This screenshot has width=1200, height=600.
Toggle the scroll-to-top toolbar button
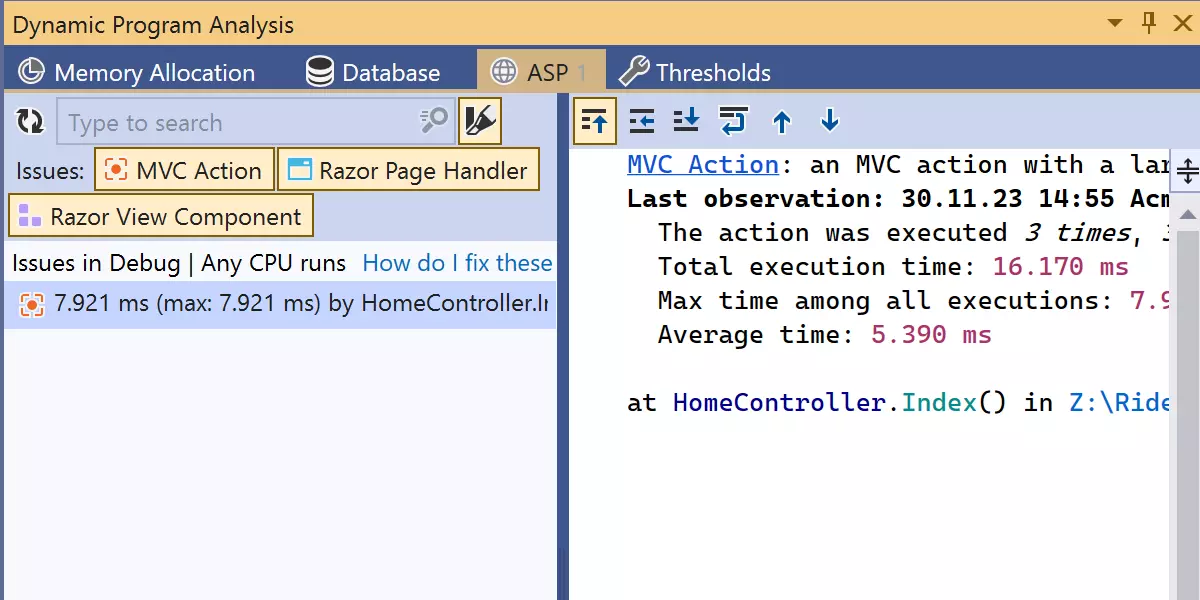(595, 122)
